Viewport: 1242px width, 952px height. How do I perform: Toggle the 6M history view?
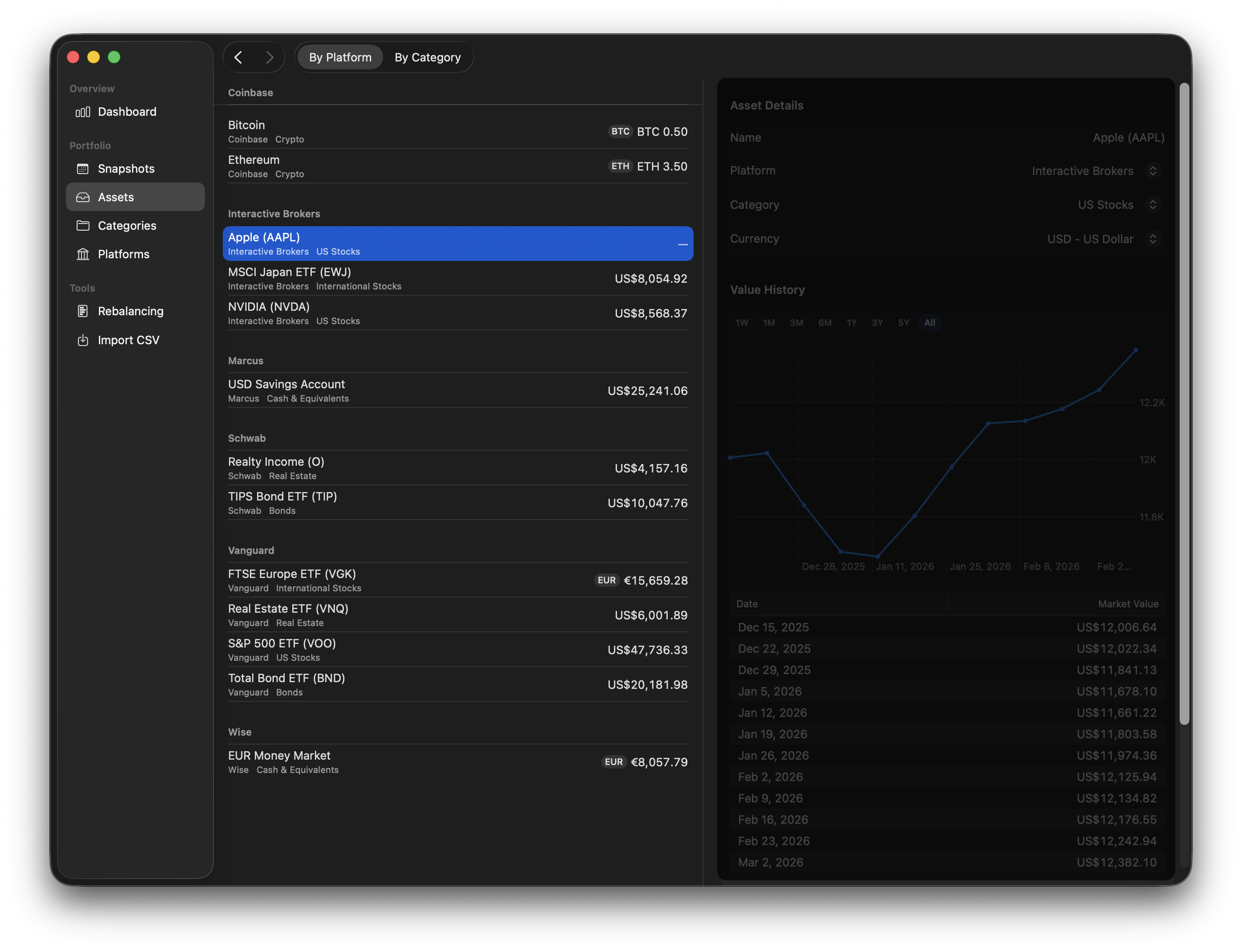click(825, 322)
